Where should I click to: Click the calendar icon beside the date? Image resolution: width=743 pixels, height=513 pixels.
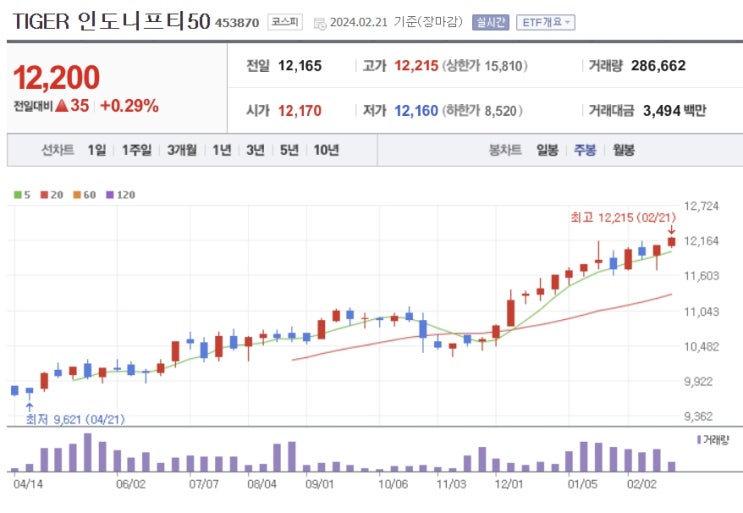click(x=320, y=22)
